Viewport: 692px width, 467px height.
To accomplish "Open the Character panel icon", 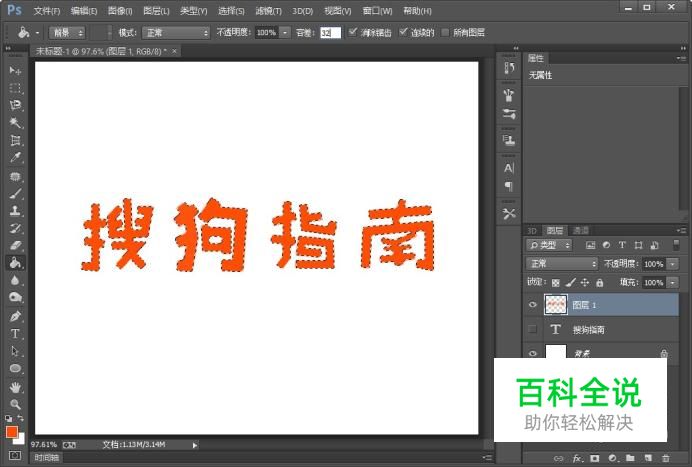I will click(x=509, y=168).
